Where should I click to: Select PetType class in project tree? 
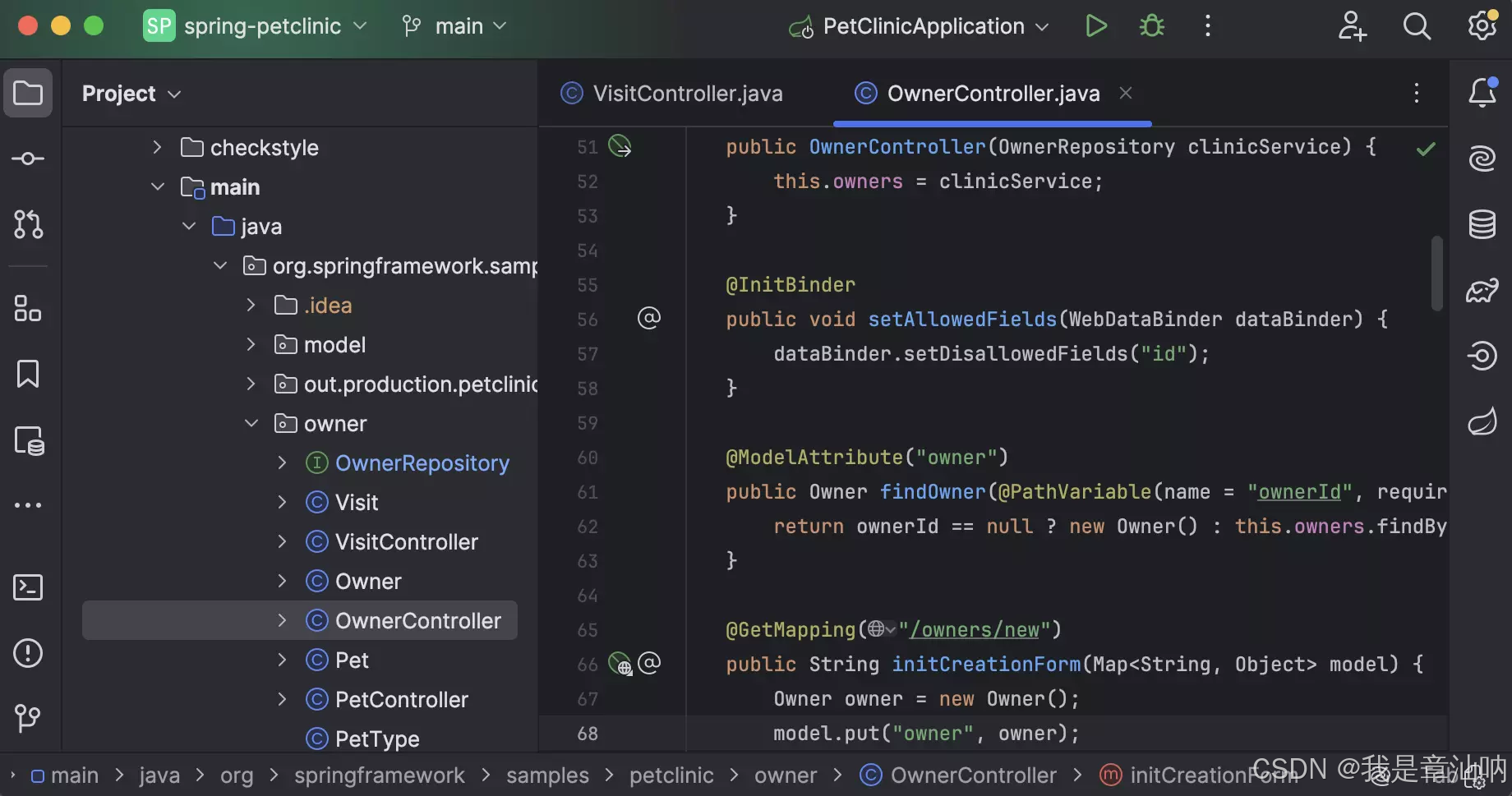(x=362, y=738)
